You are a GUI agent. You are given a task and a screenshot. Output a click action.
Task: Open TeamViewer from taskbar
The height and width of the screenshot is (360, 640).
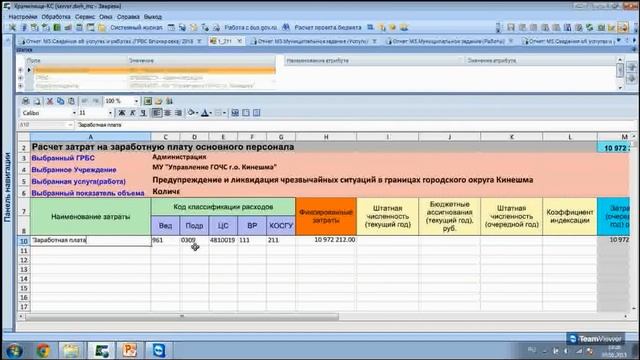click(x=158, y=351)
